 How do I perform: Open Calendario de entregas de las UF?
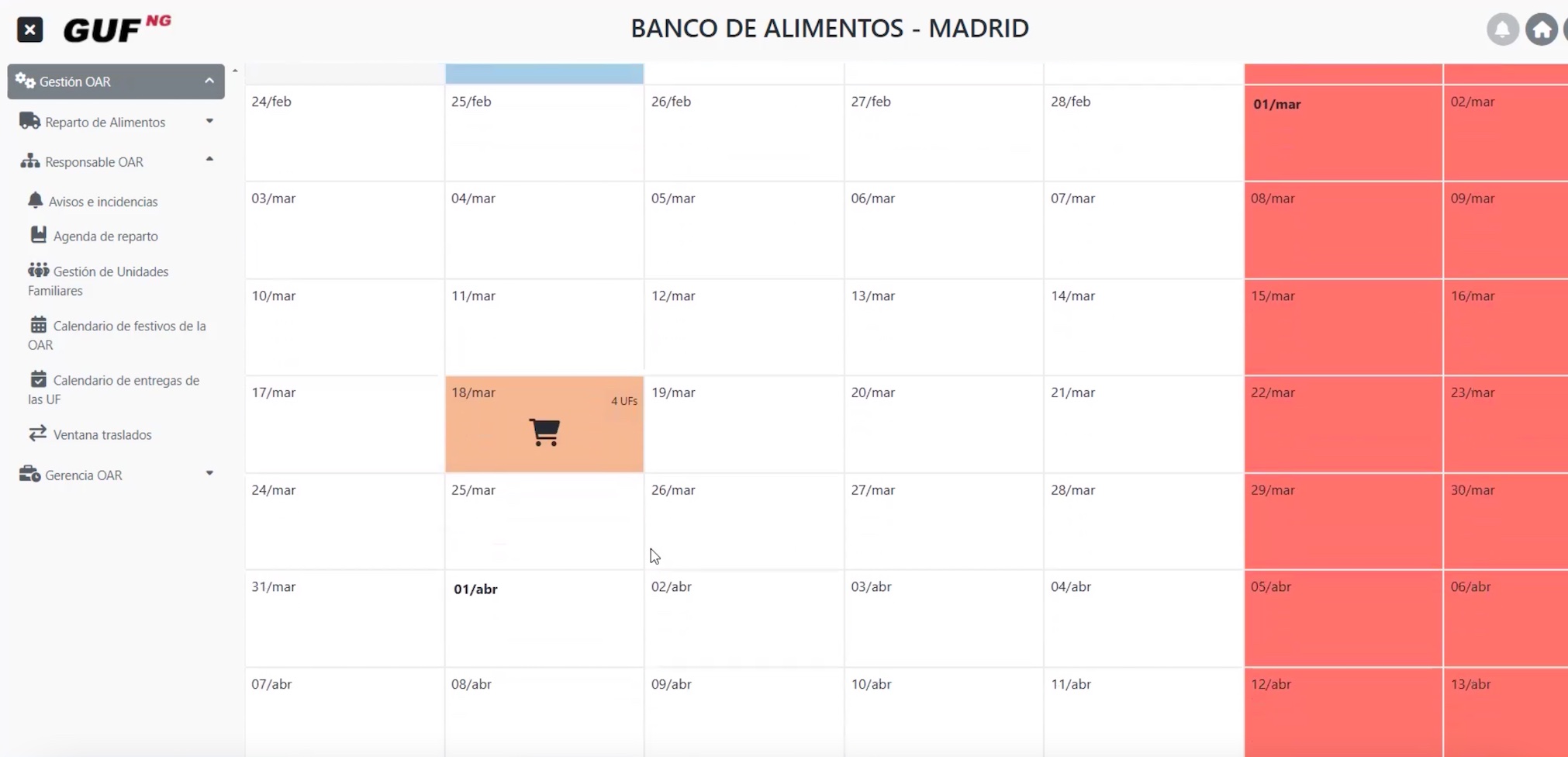[114, 389]
